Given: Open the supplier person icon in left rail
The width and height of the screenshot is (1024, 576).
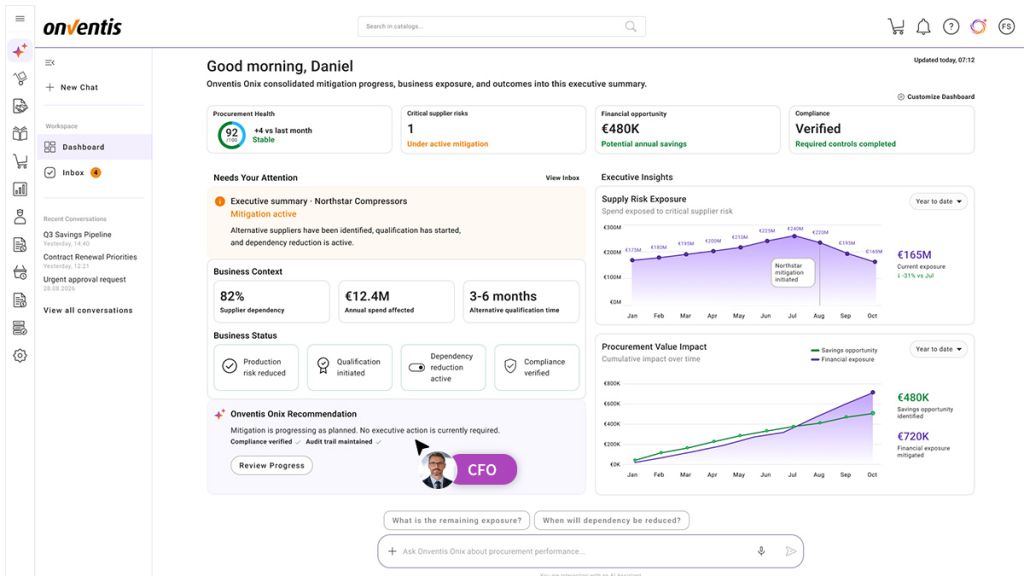Looking at the screenshot, I should click(x=20, y=217).
